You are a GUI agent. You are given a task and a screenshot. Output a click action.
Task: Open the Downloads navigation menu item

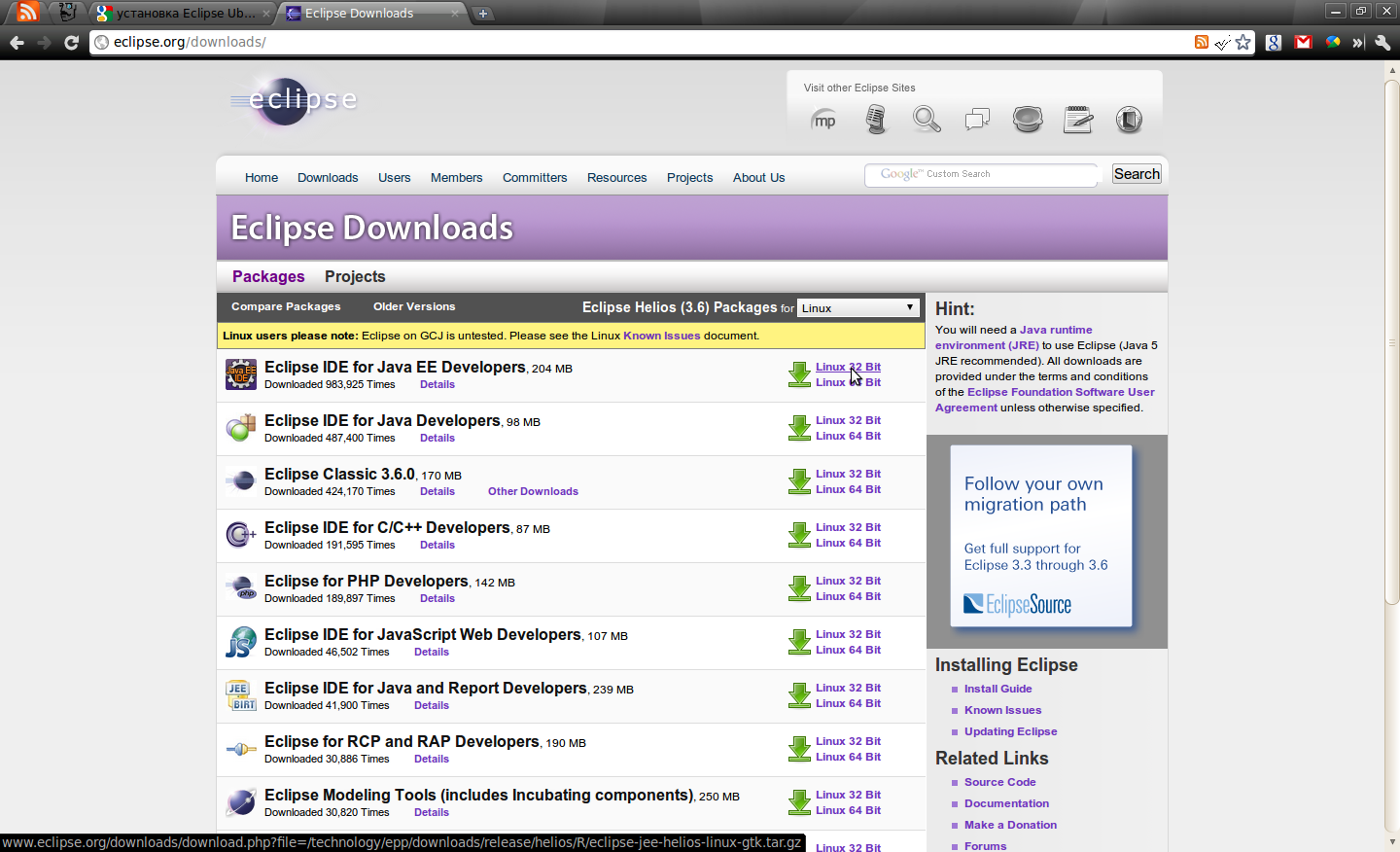(328, 178)
